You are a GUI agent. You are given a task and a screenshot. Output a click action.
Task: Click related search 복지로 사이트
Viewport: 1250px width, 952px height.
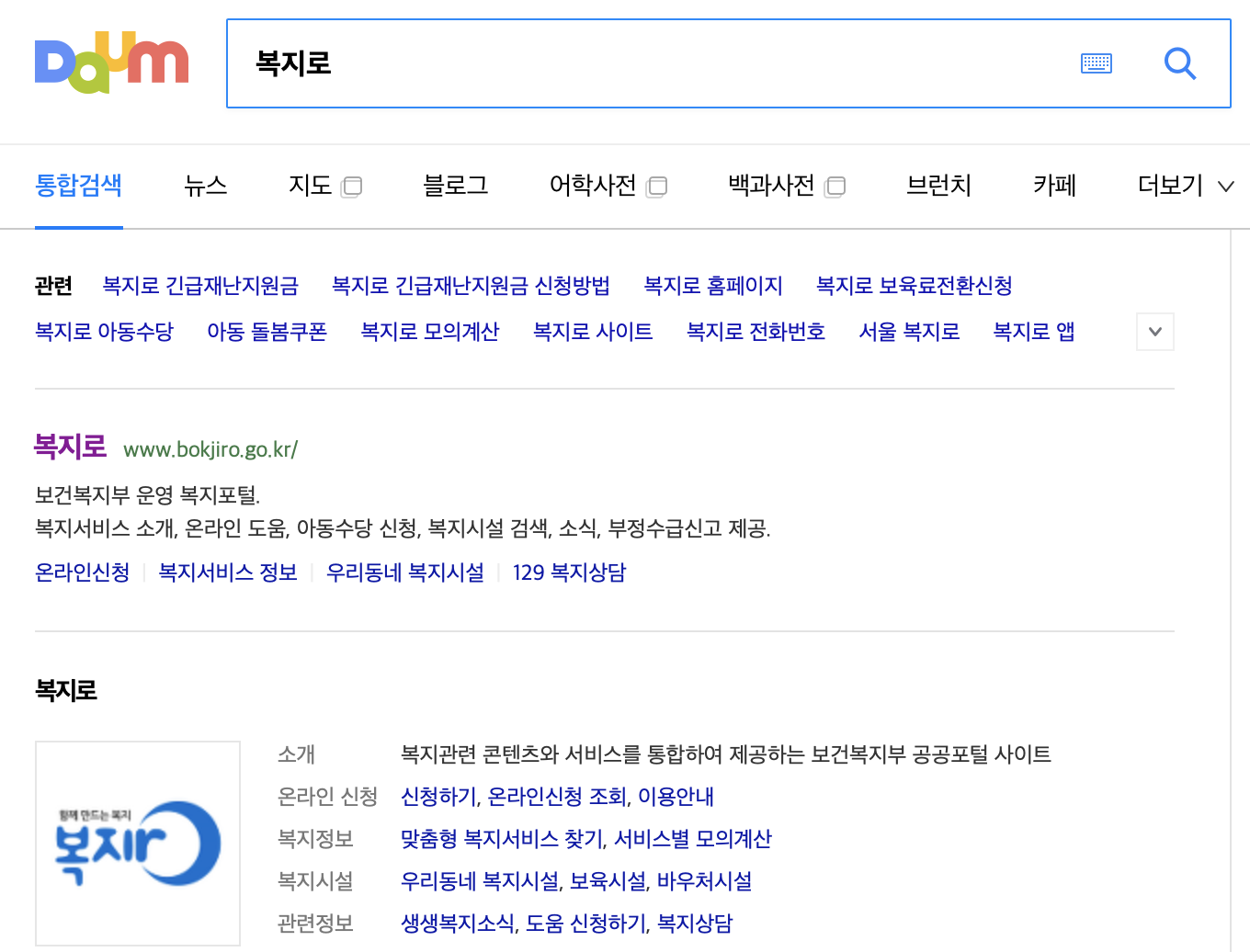coord(593,332)
